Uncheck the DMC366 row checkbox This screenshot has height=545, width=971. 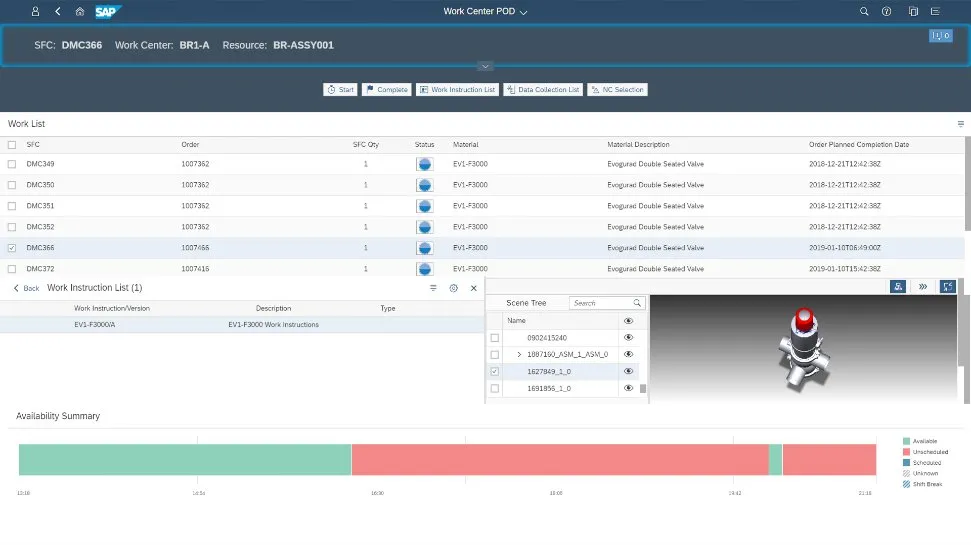tap(12, 248)
